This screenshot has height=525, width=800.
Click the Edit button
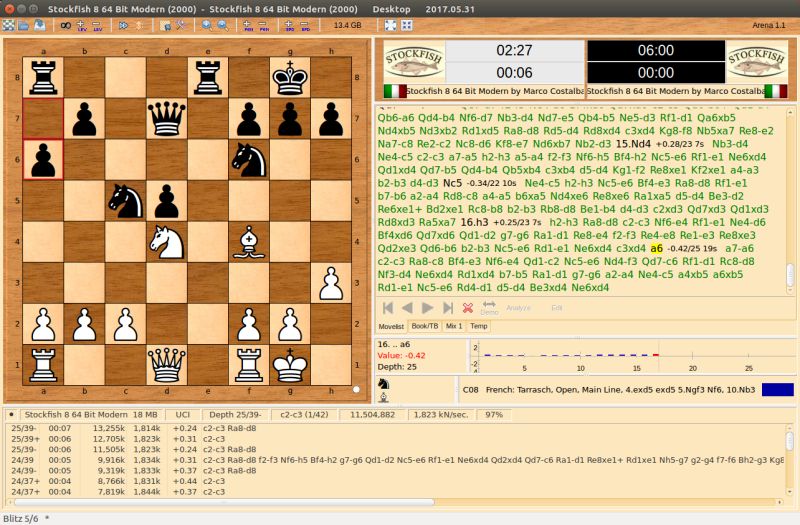[557, 308]
